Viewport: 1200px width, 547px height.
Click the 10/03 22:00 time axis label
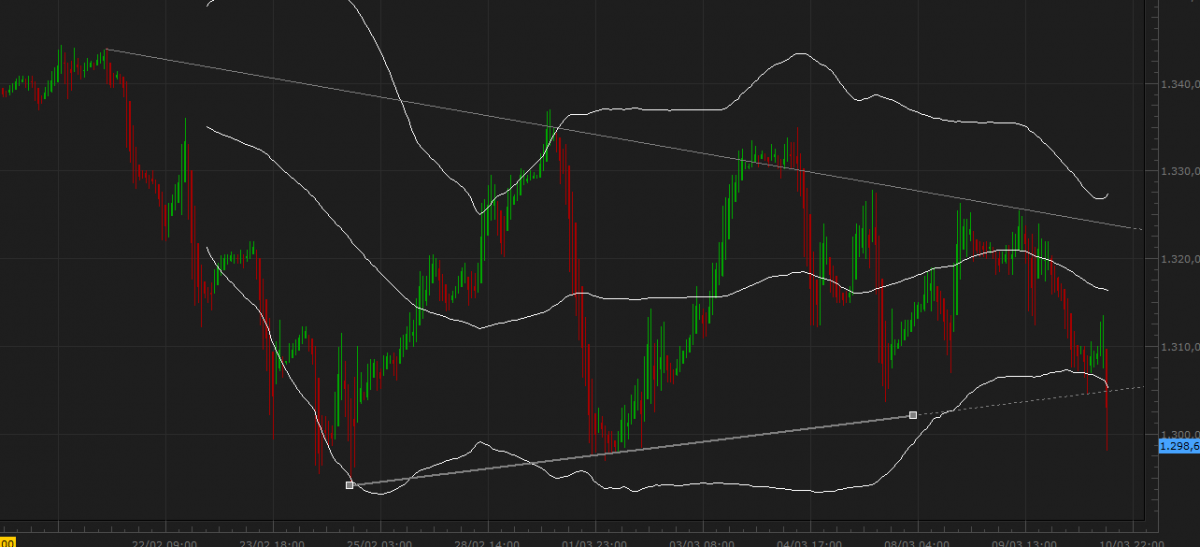pyautogui.click(x=1132, y=541)
